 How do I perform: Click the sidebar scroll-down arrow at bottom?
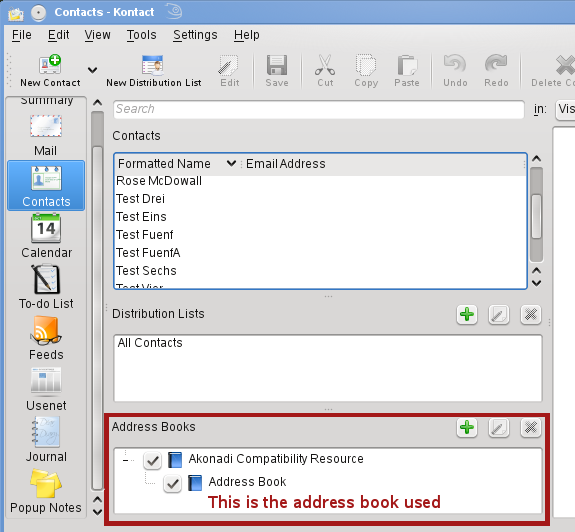[97, 512]
